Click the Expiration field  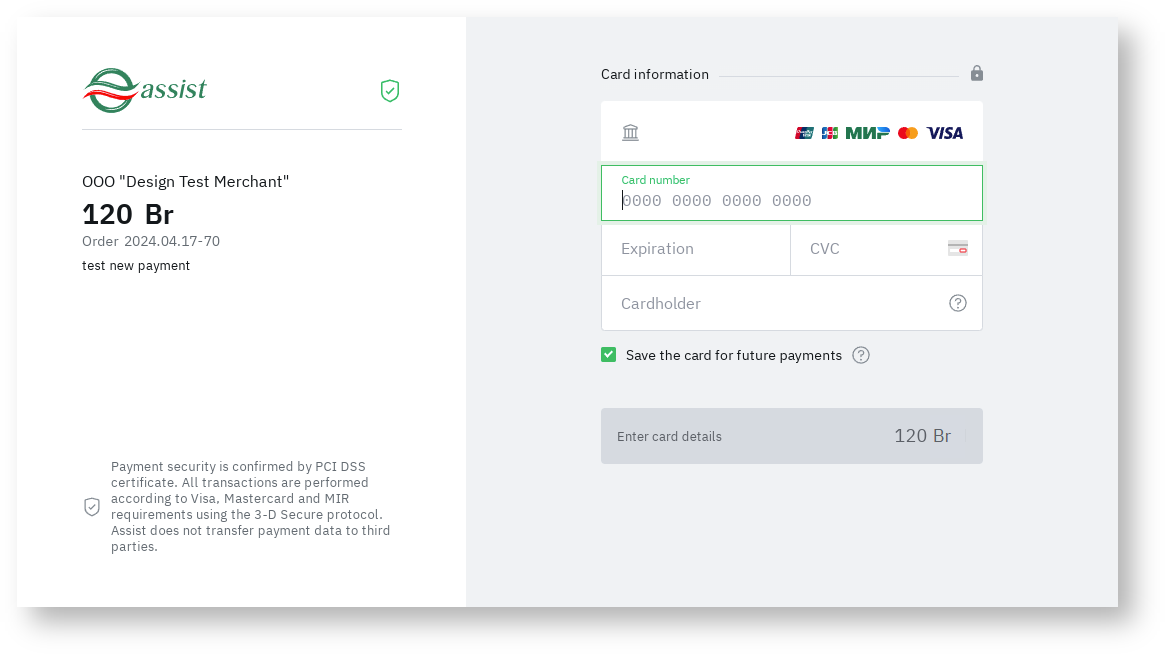point(695,249)
